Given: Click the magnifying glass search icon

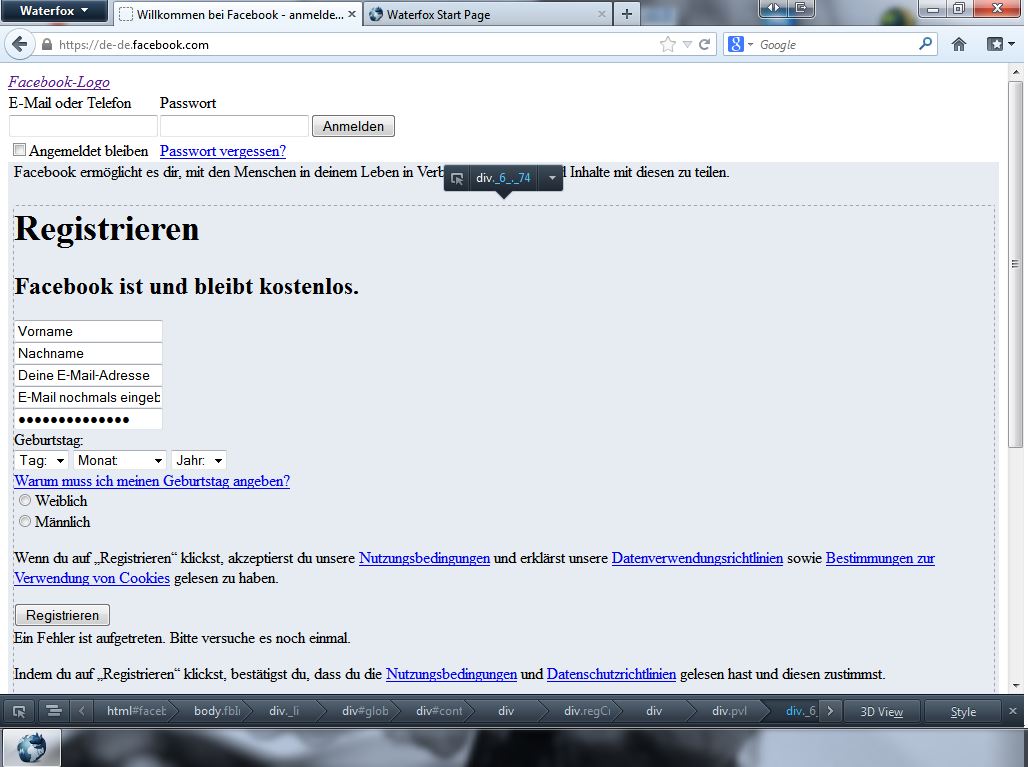Looking at the screenshot, I should (x=925, y=44).
